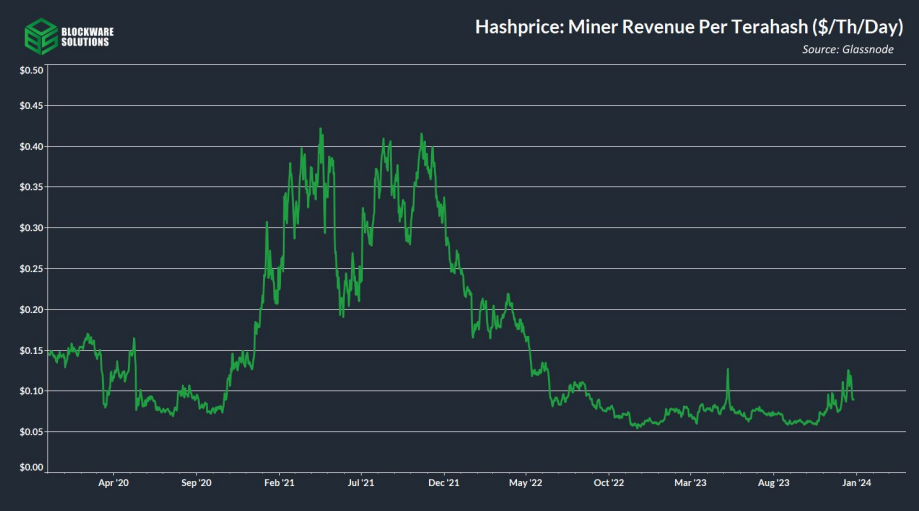The height and width of the screenshot is (511, 919).
Task: Select the $0.40 y-axis value
Action: click(31, 147)
